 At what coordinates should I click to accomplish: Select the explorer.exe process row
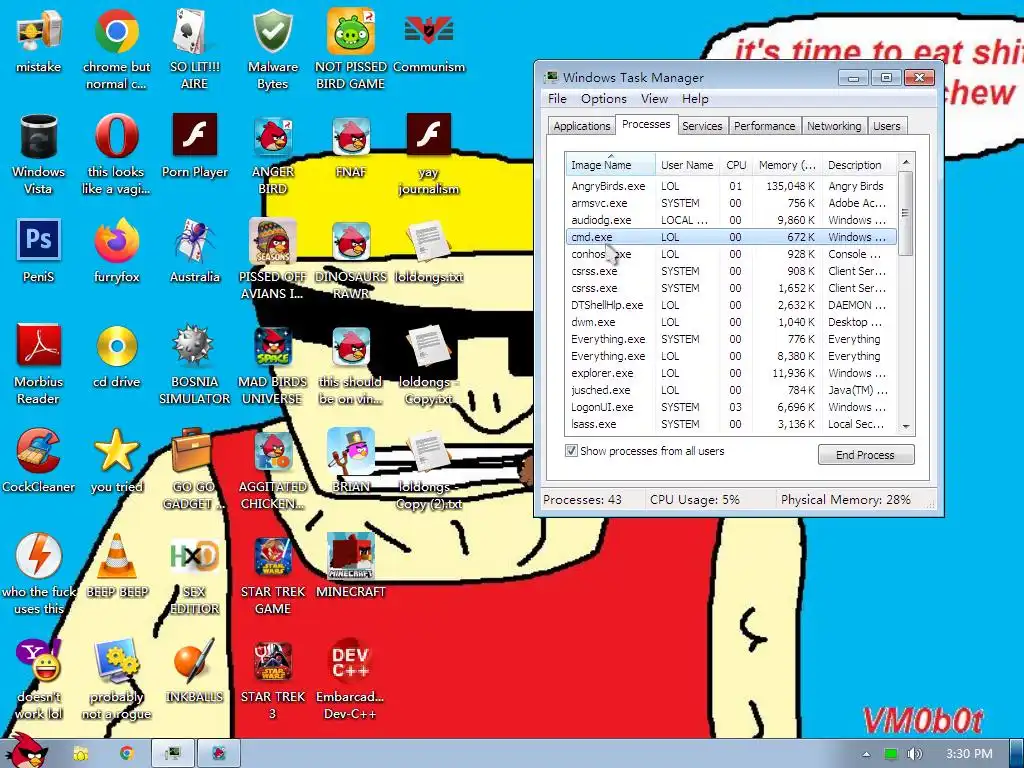point(731,373)
